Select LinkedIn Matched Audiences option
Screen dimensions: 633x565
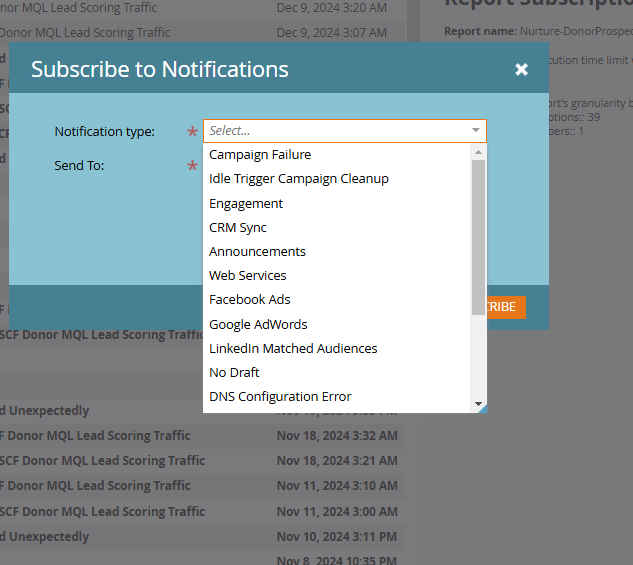[x=336, y=348]
